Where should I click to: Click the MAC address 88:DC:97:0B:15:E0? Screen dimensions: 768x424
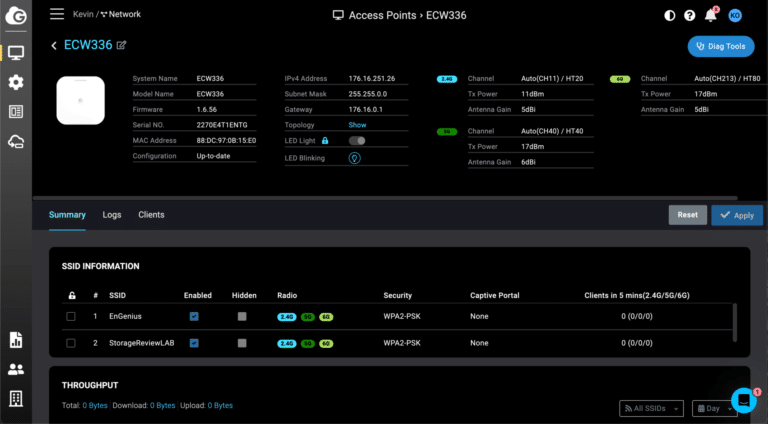click(x=226, y=141)
